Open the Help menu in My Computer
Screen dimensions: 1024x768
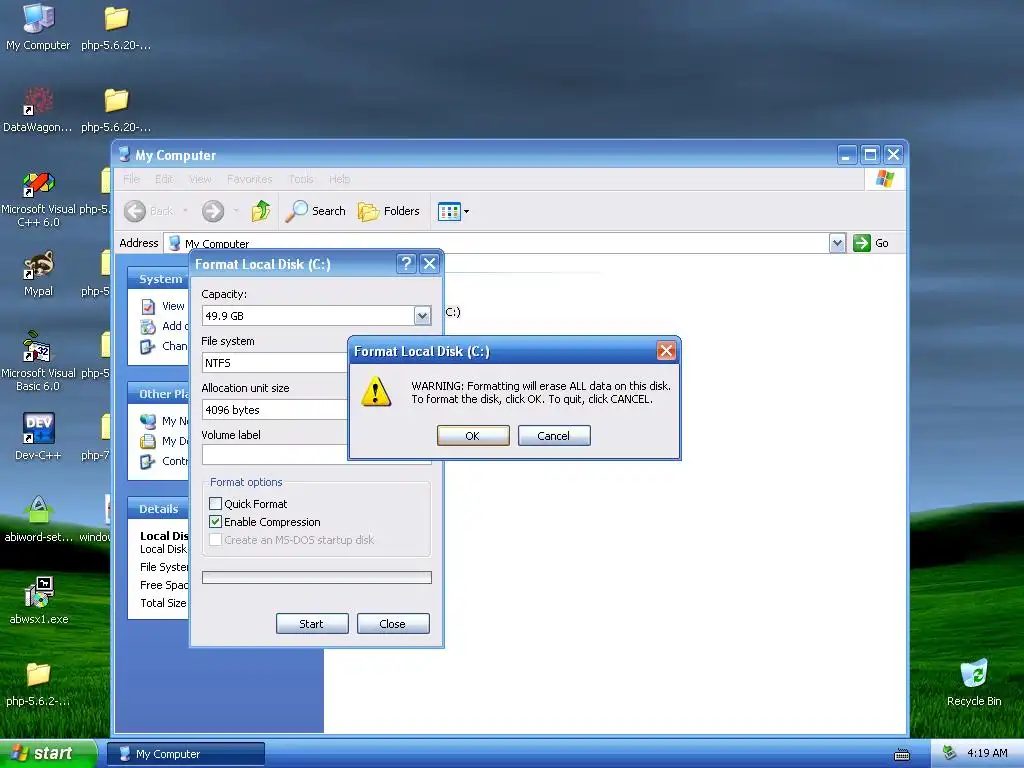(340, 179)
